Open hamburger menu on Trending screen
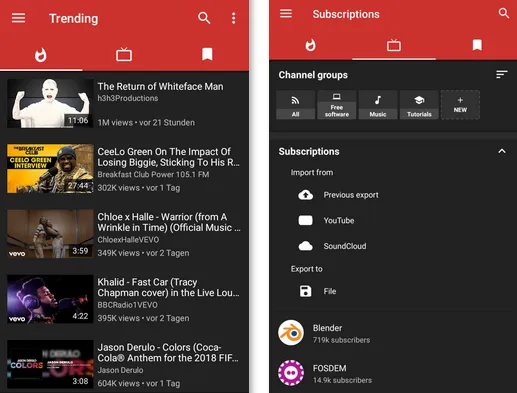517x393 pixels. tap(18, 18)
